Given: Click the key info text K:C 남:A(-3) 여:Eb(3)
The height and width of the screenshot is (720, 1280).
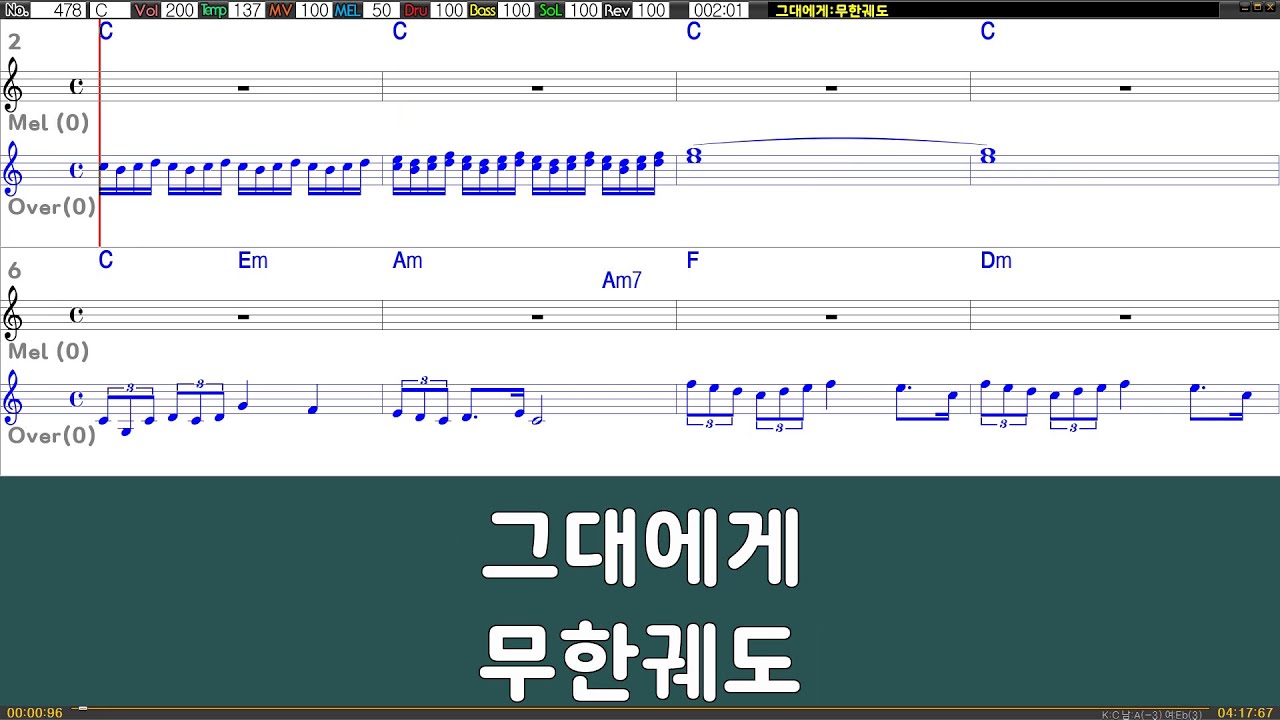Looking at the screenshot, I should [x=1152, y=715].
